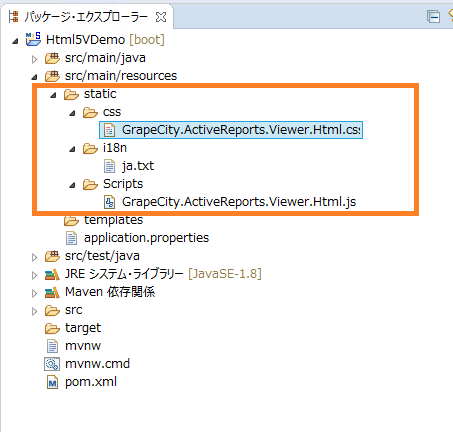The image size is (453, 432).
Task: Close the Package Explorer tab
Action: pyautogui.click(x=161, y=17)
